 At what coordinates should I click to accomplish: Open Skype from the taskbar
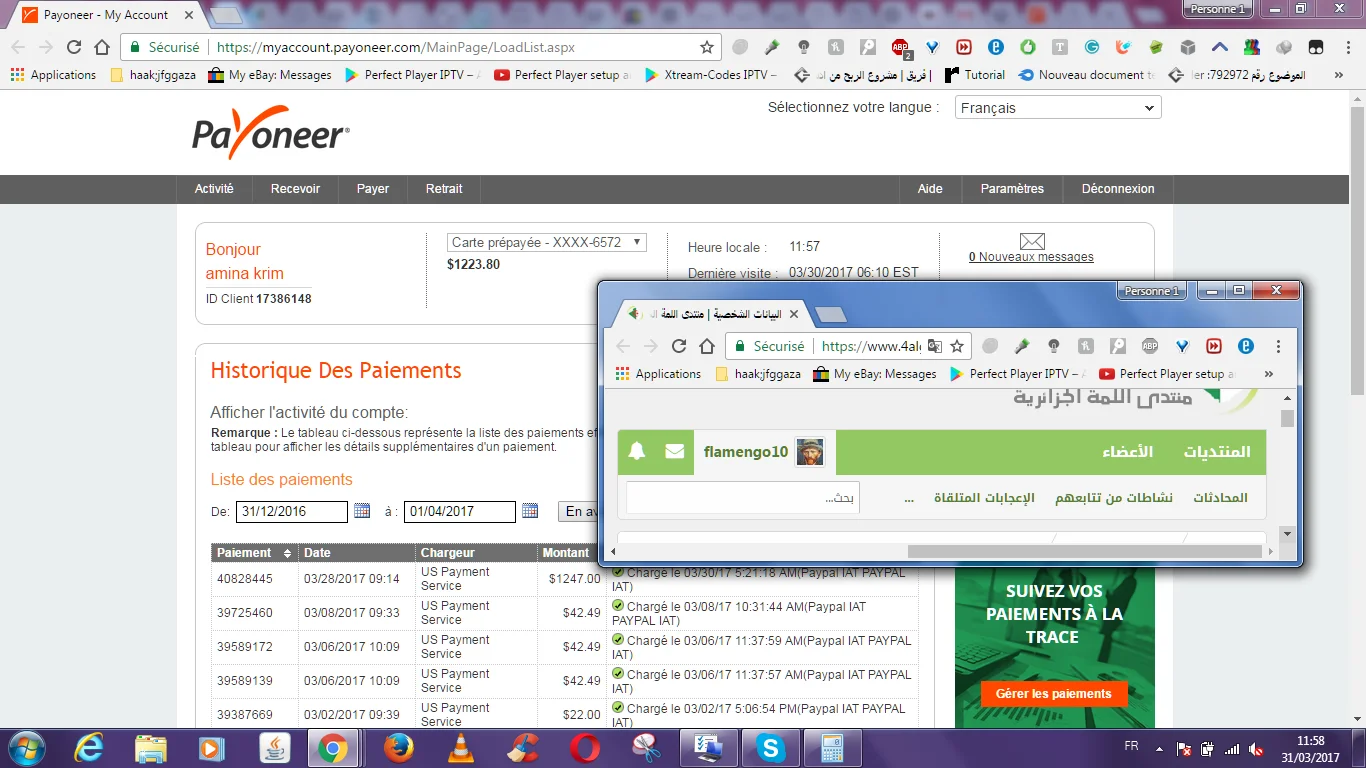click(770, 748)
